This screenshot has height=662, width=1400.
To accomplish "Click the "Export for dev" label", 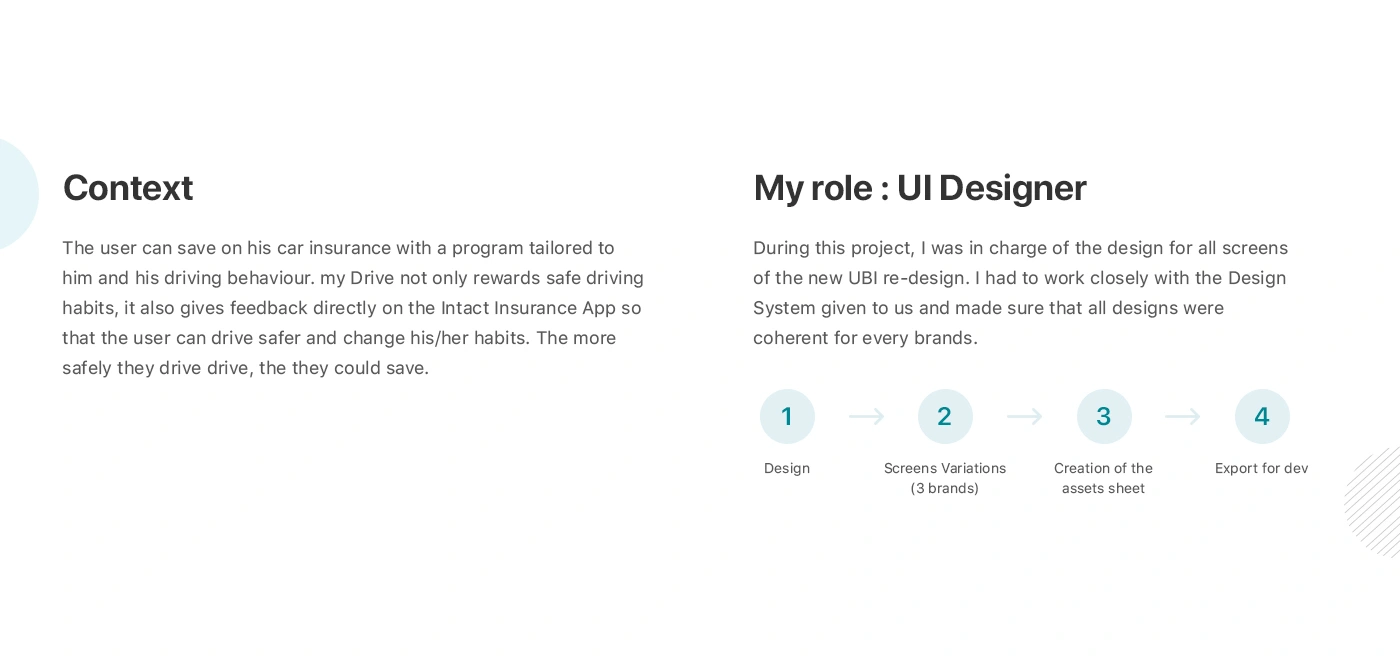I will (1261, 468).
